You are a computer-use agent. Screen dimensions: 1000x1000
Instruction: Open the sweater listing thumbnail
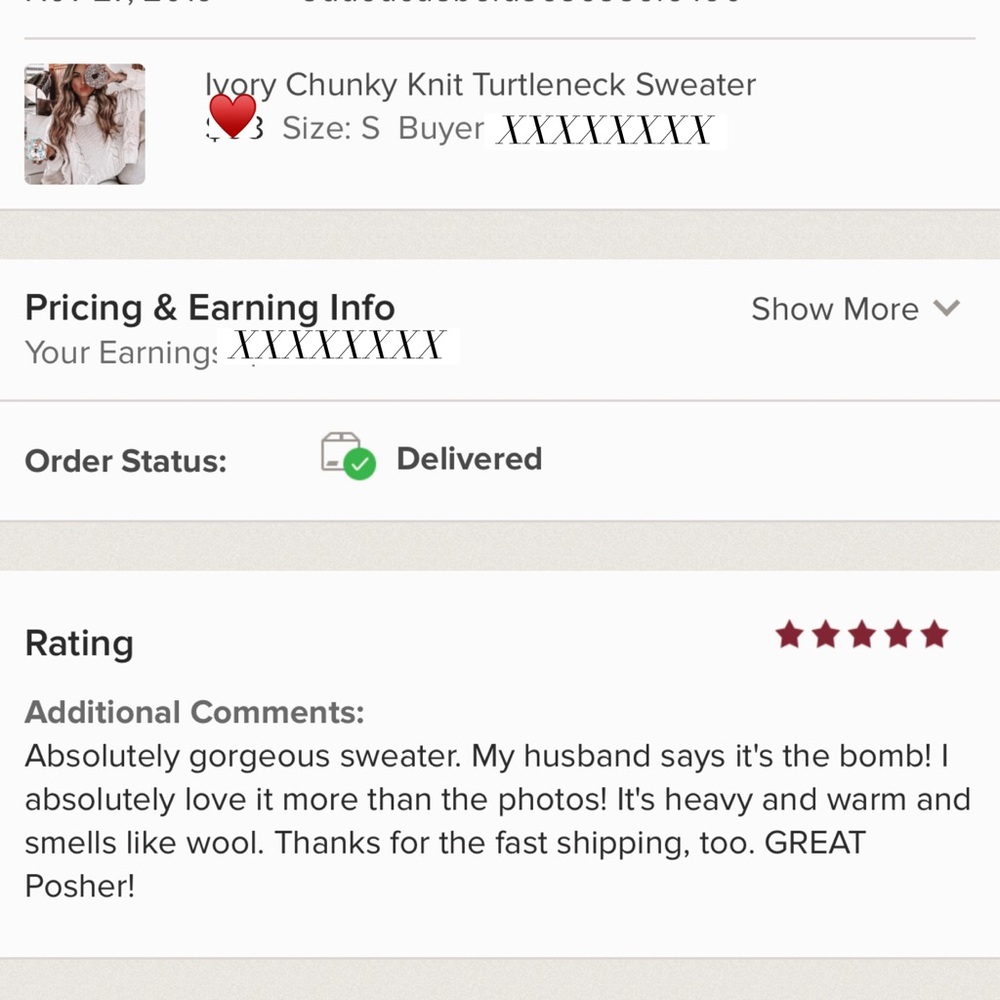(85, 124)
